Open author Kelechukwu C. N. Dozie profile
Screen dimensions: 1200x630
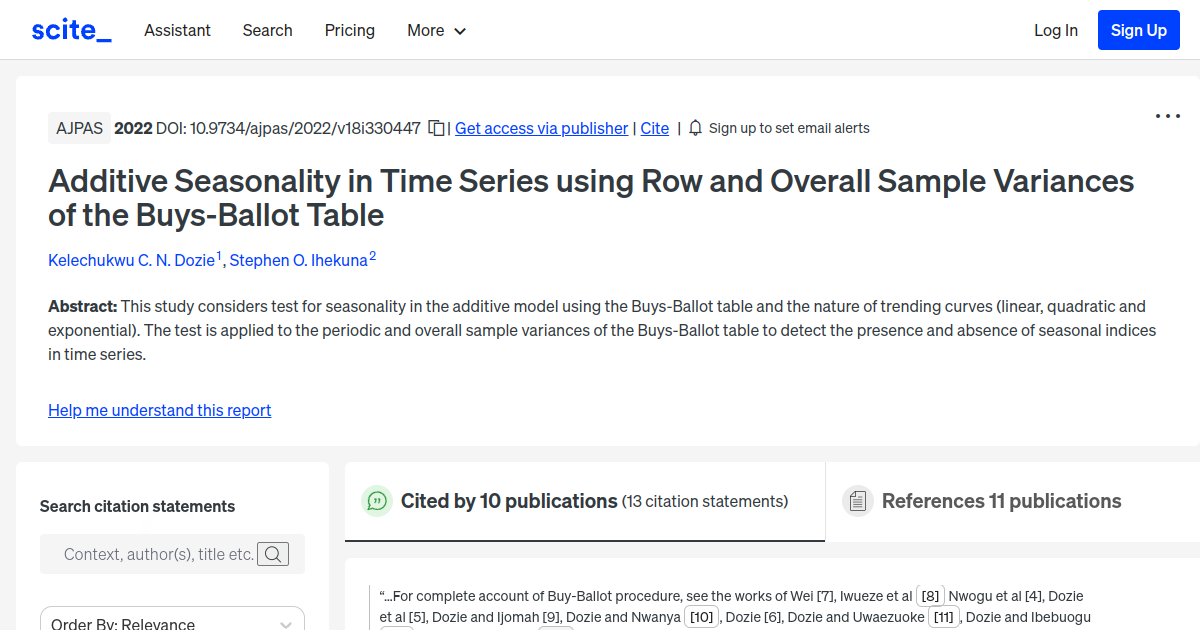click(x=131, y=260)
